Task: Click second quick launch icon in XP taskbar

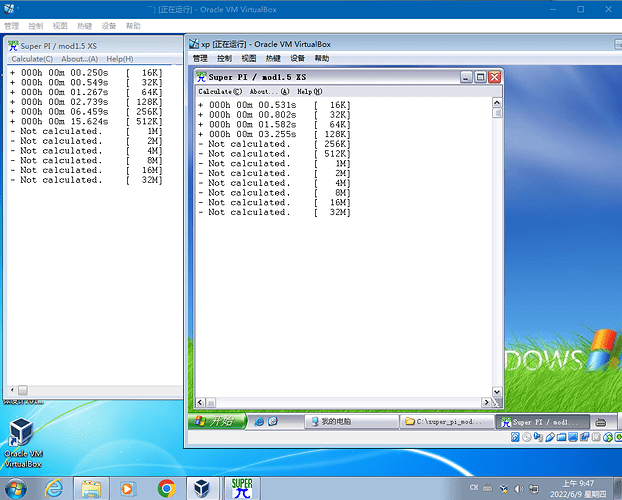Action: pos(273,421)
